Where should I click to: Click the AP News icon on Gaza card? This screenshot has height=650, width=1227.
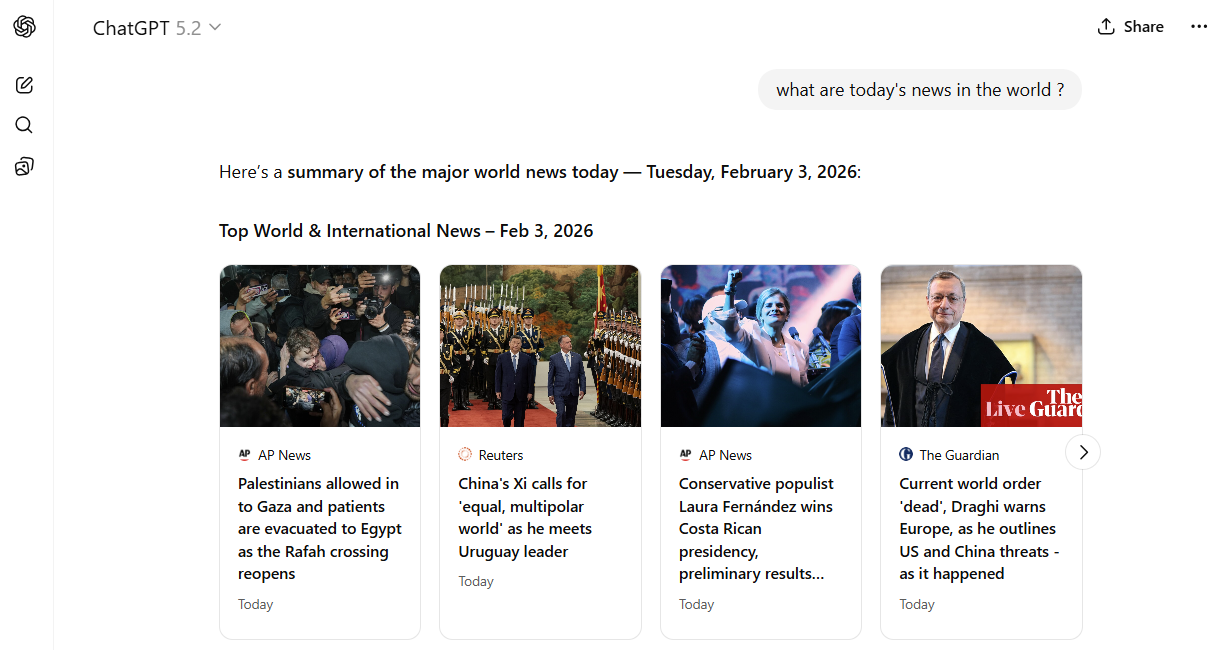click(x=245, y=455)
